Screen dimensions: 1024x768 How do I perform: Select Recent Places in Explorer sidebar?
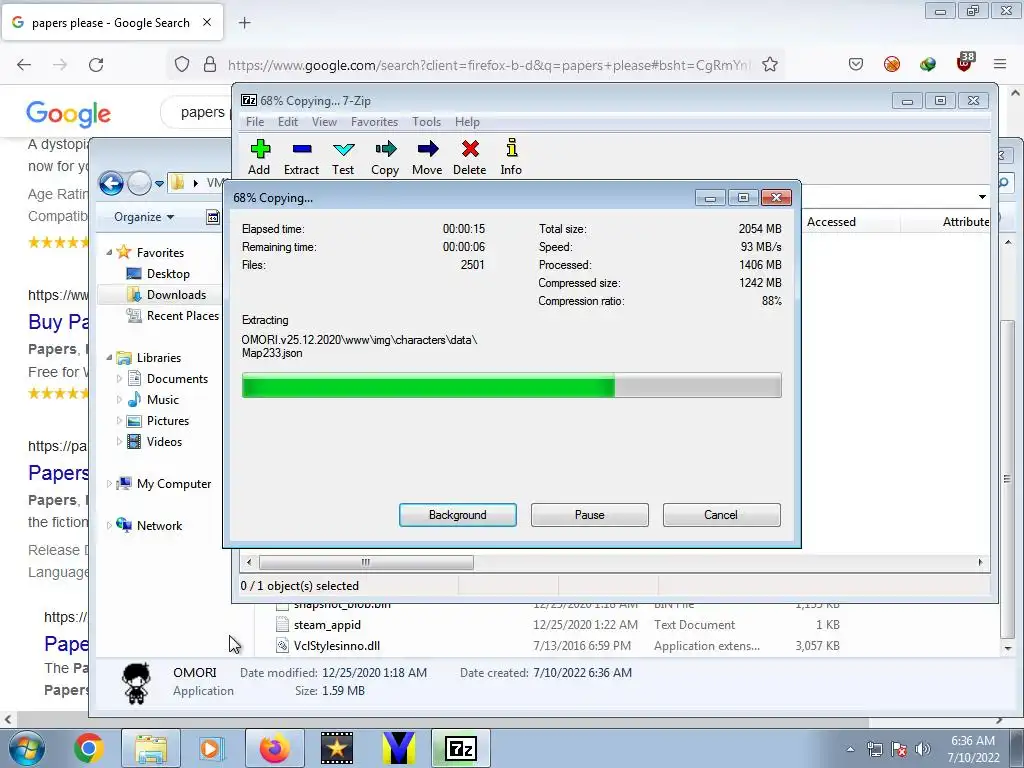click(x=173, y=315)
